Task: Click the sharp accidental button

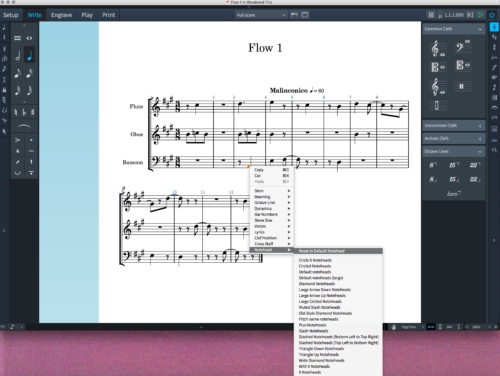Action: click(x=32, y=112)
